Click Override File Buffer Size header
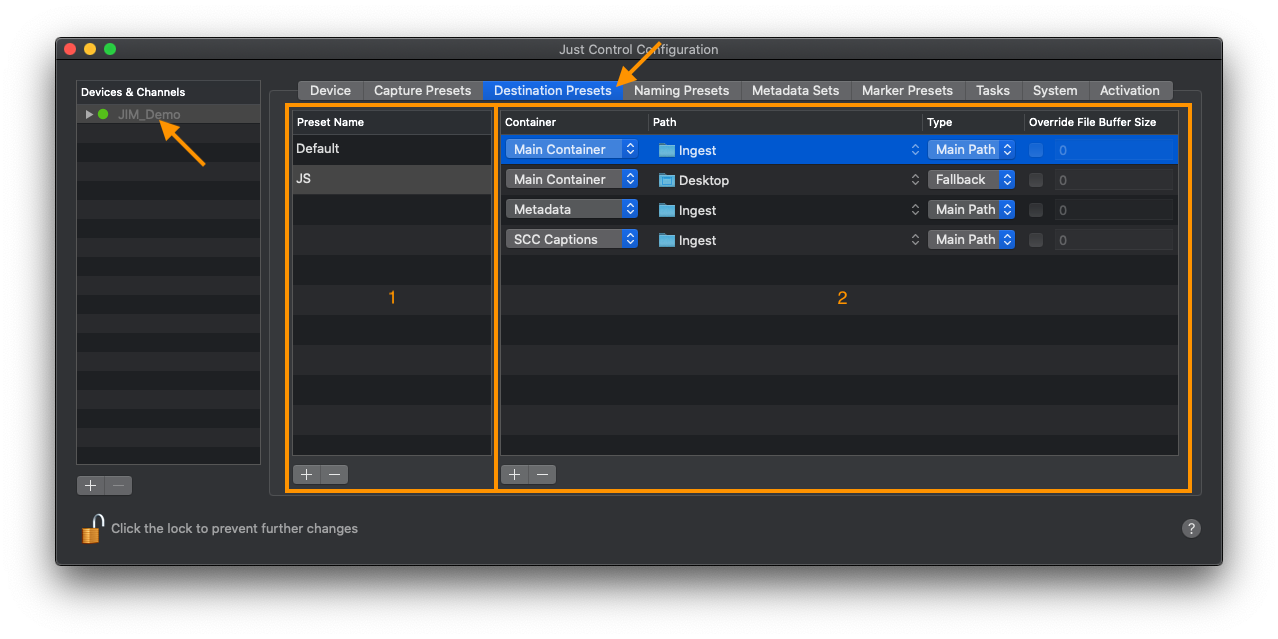The image size is (1278, 639). pos(1101,122)
